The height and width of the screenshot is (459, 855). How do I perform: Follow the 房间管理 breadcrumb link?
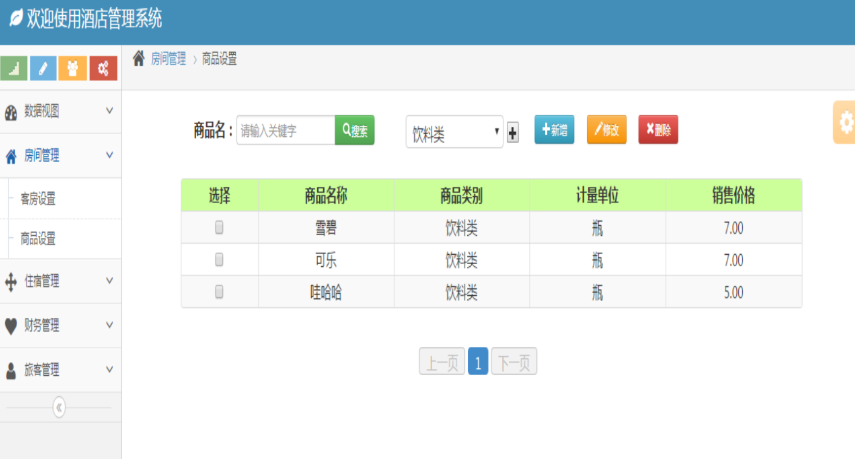point(168,59)
